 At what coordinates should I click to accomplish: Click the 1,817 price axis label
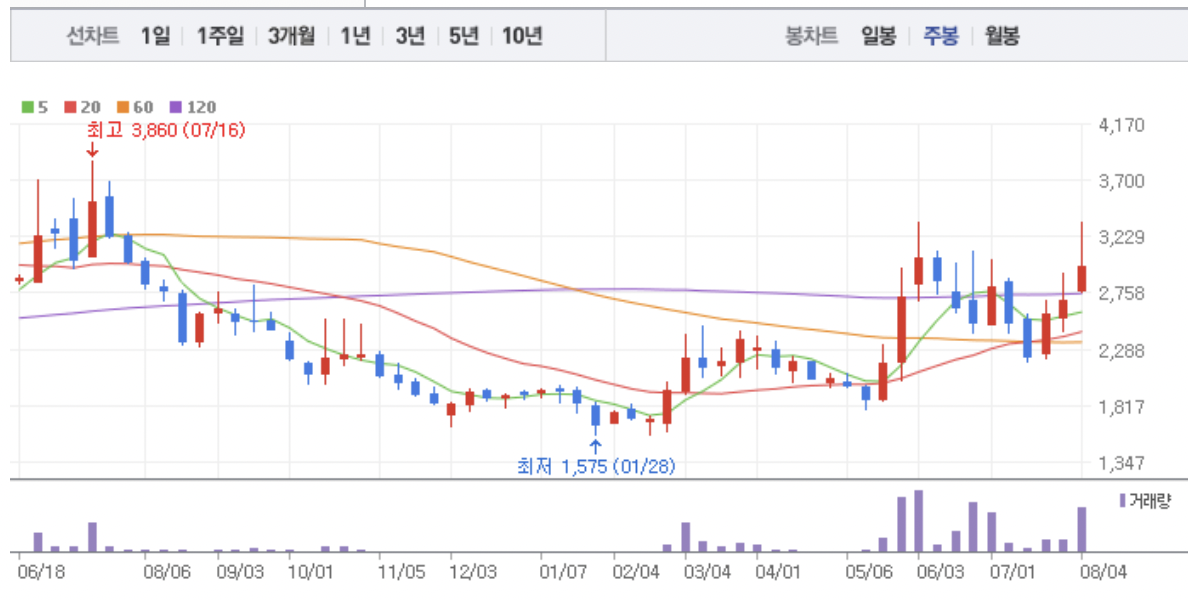tap(1122, 407)
